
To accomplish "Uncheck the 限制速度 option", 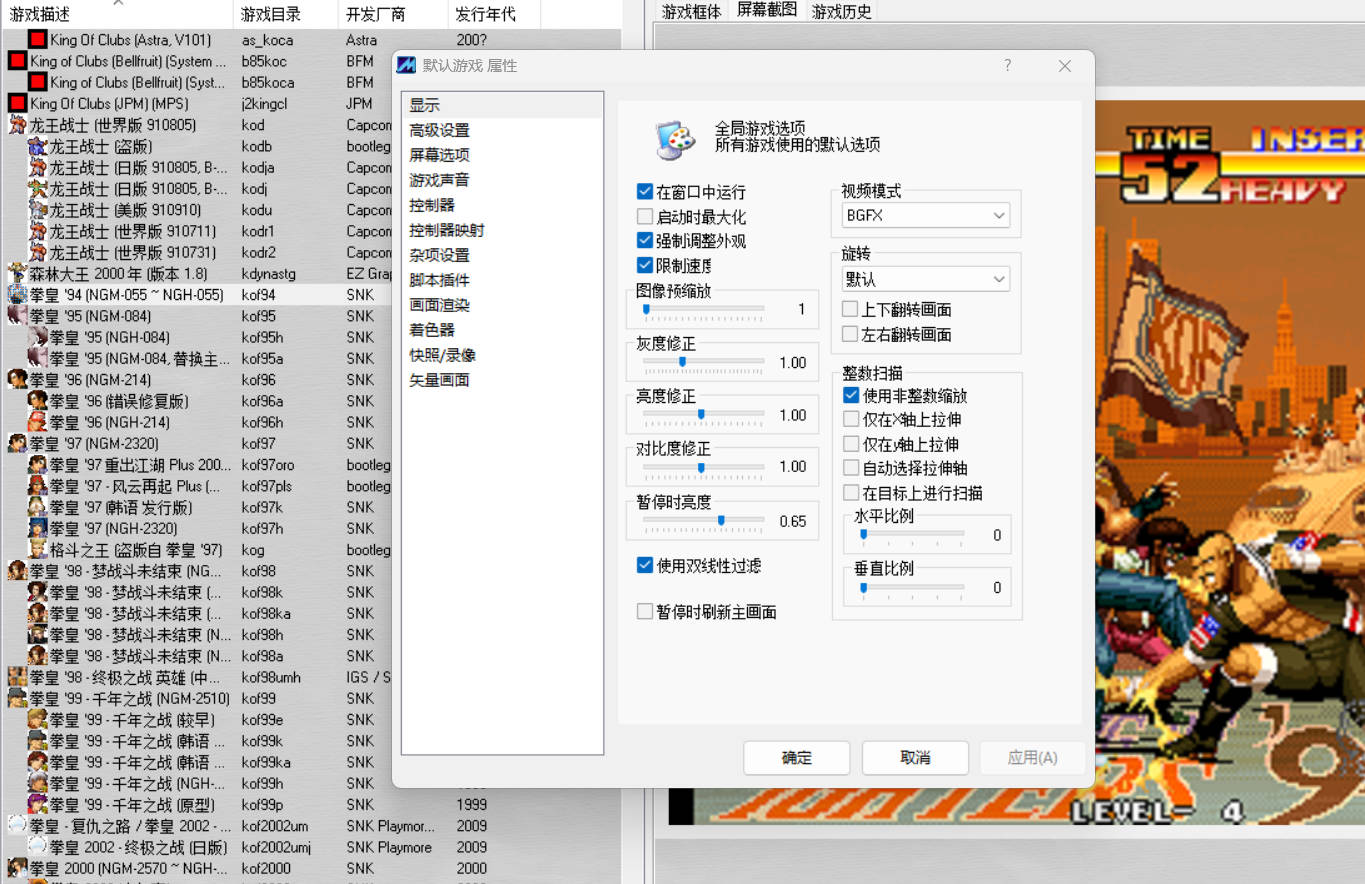I will (645, 265).
